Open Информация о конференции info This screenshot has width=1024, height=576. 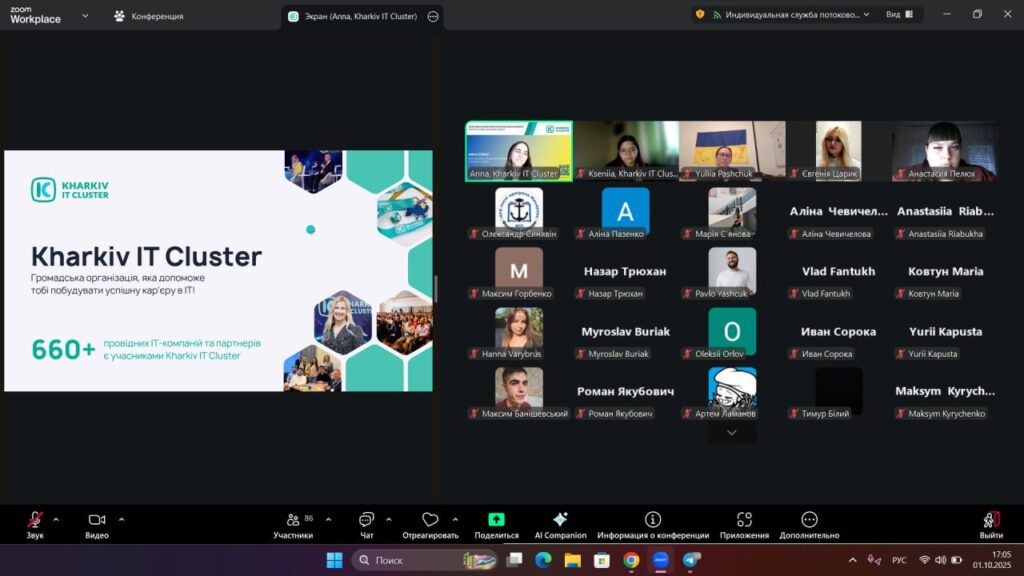tap(653, 524)
